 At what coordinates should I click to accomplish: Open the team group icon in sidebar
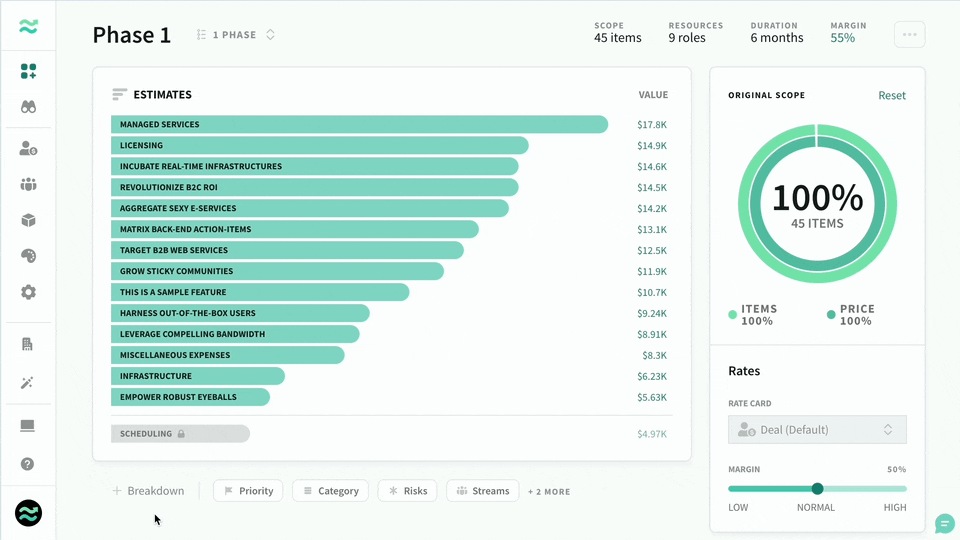pyautogui.click(x=28, y=184)
